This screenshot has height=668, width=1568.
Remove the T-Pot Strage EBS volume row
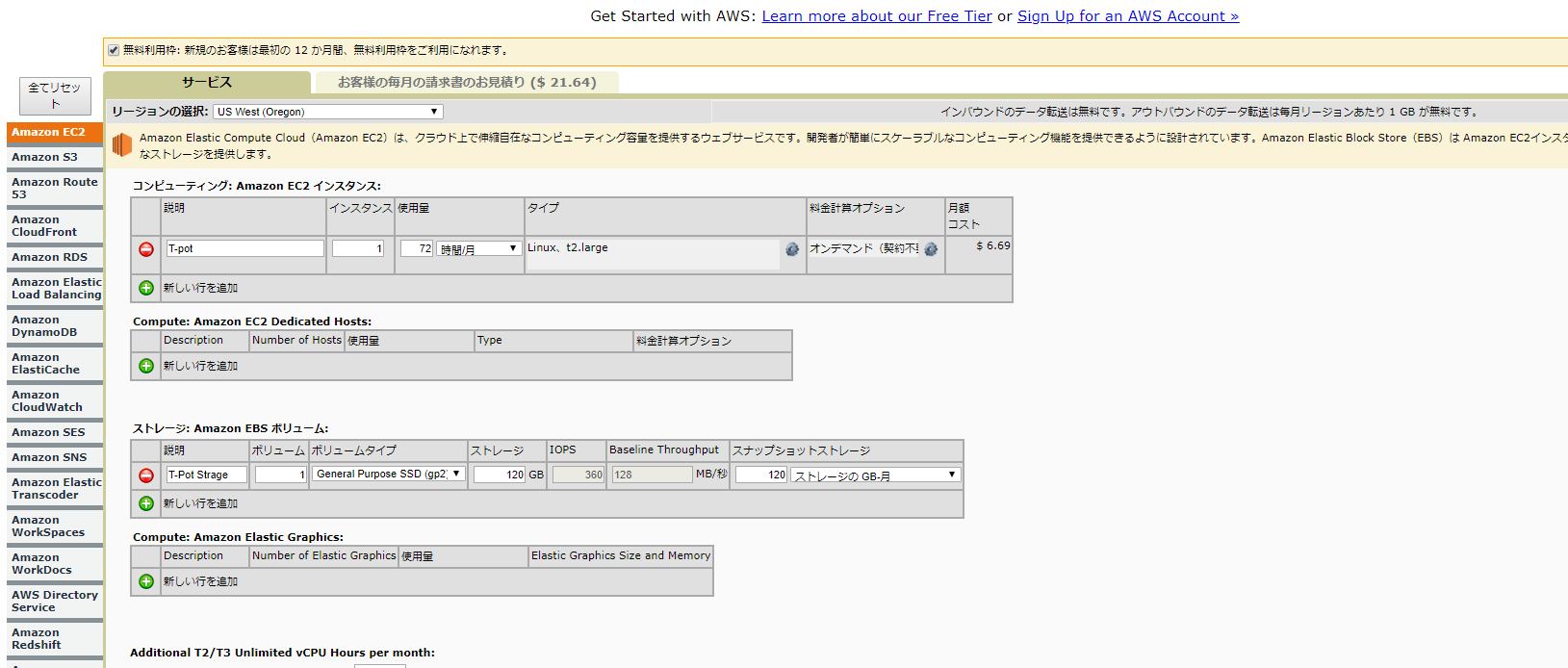146,475
